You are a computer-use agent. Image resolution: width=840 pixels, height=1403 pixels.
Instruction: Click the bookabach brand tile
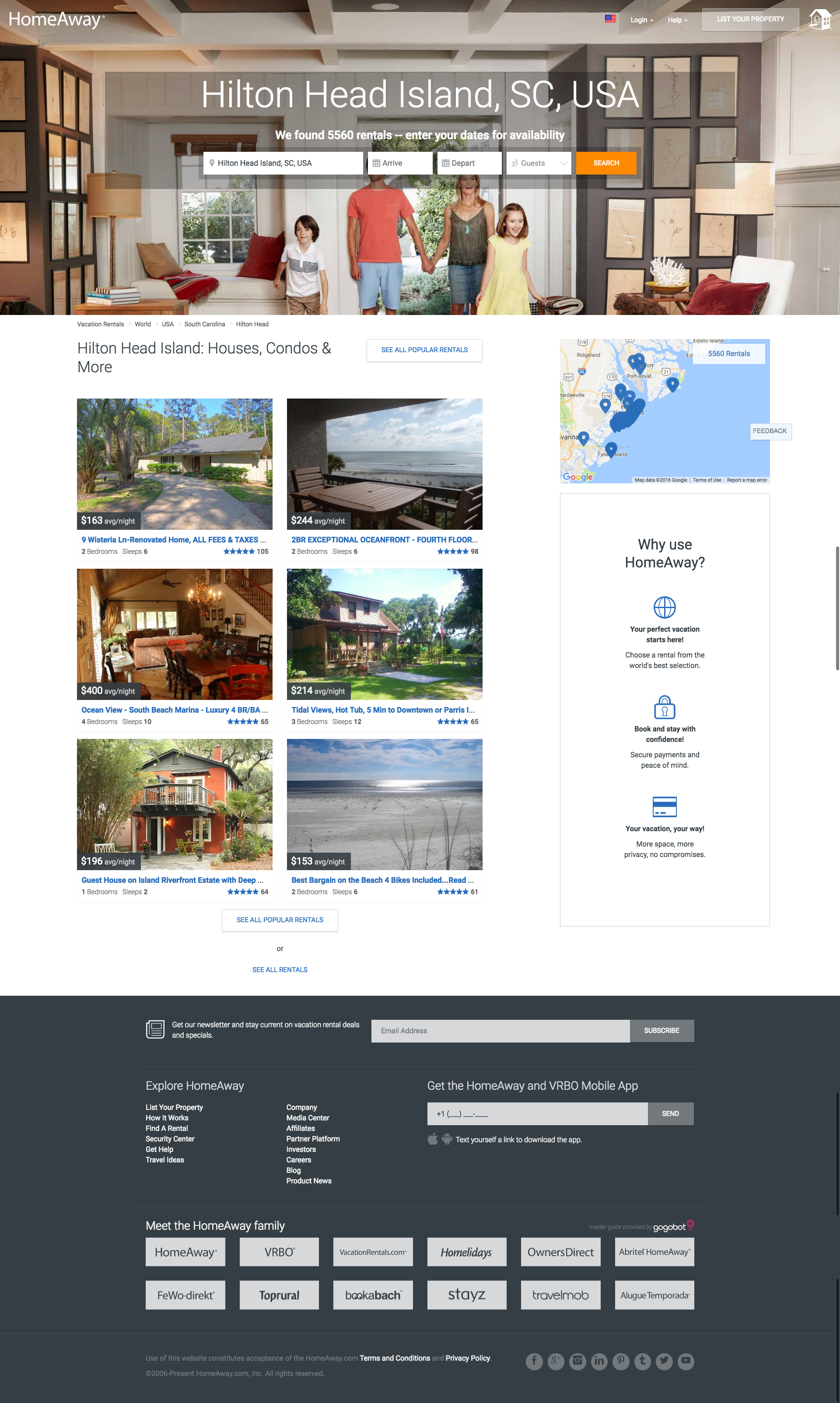point(373,1295)
